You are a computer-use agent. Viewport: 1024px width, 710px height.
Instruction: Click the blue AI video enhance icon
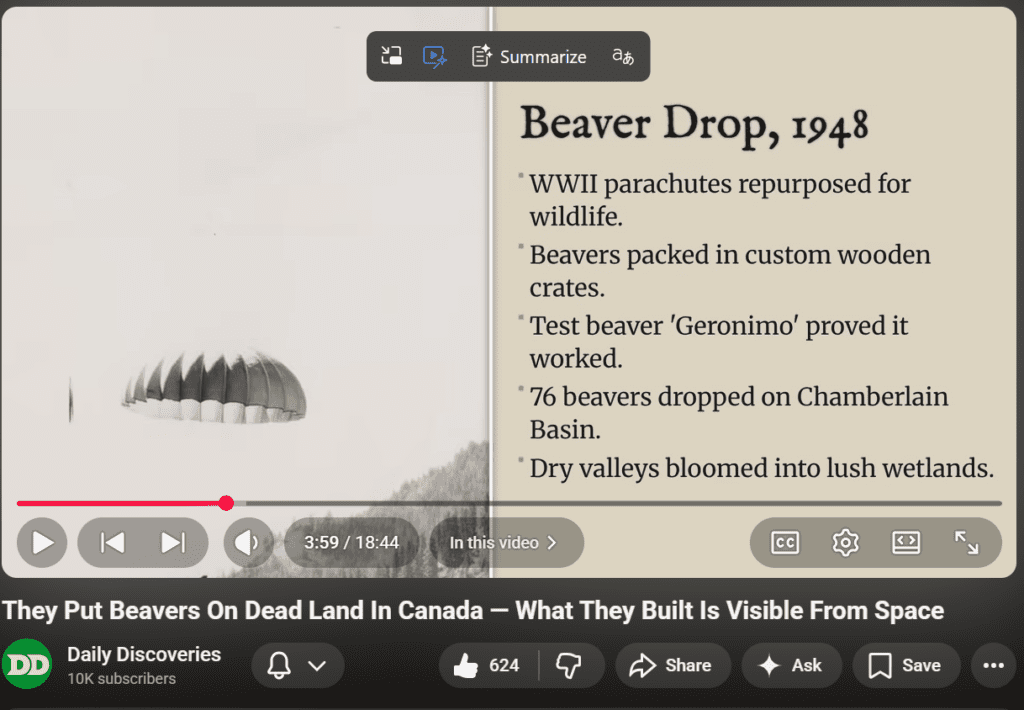[x=434, y=57]
